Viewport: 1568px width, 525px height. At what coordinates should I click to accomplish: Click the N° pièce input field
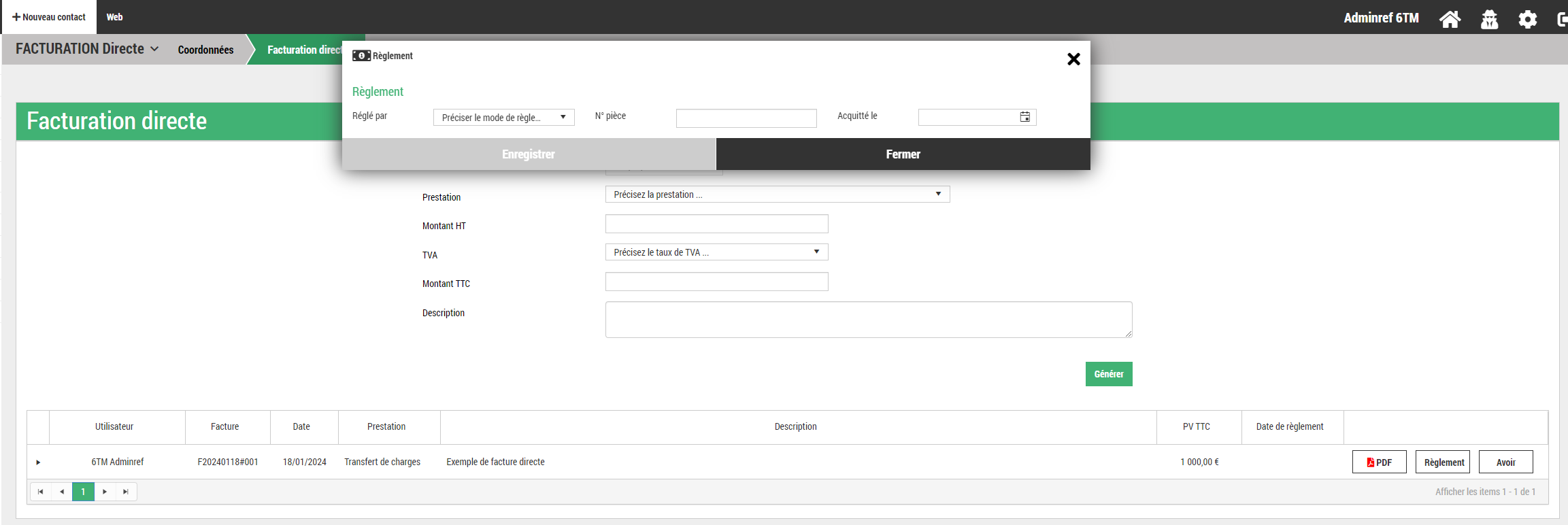[746, 118]
